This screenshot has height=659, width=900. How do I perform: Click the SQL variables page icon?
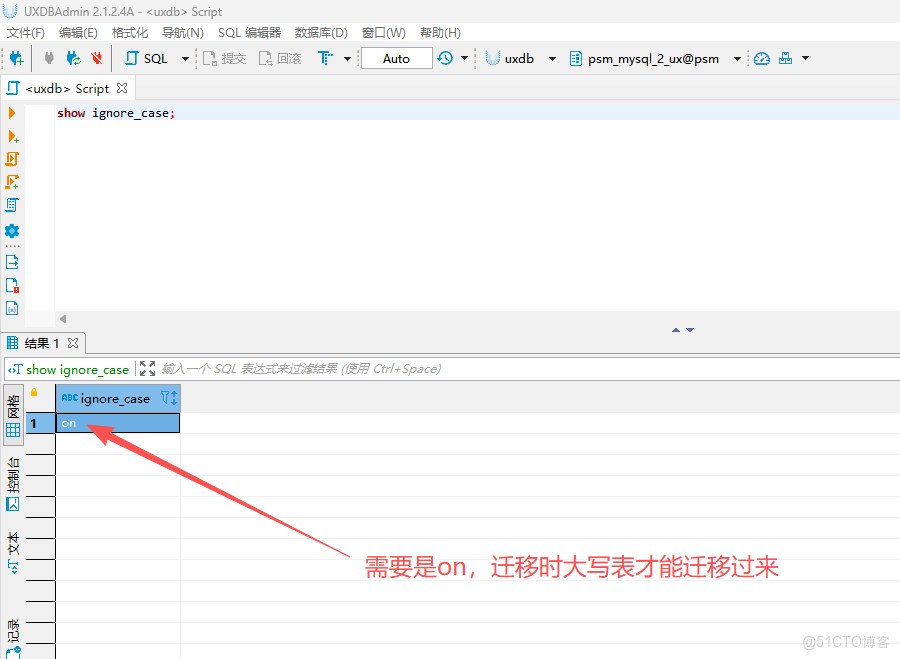pos(12,308)
